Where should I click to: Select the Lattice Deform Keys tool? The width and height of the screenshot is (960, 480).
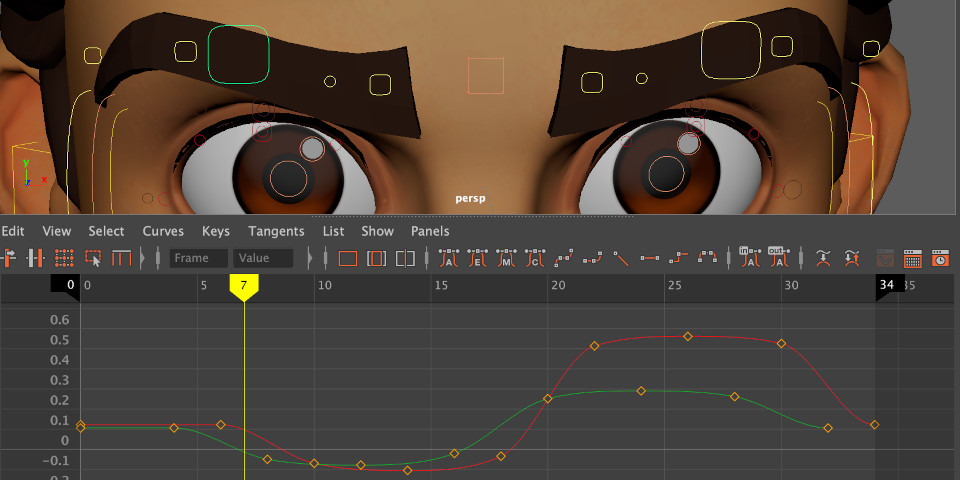pyautogui.click(x=64, y=258)
